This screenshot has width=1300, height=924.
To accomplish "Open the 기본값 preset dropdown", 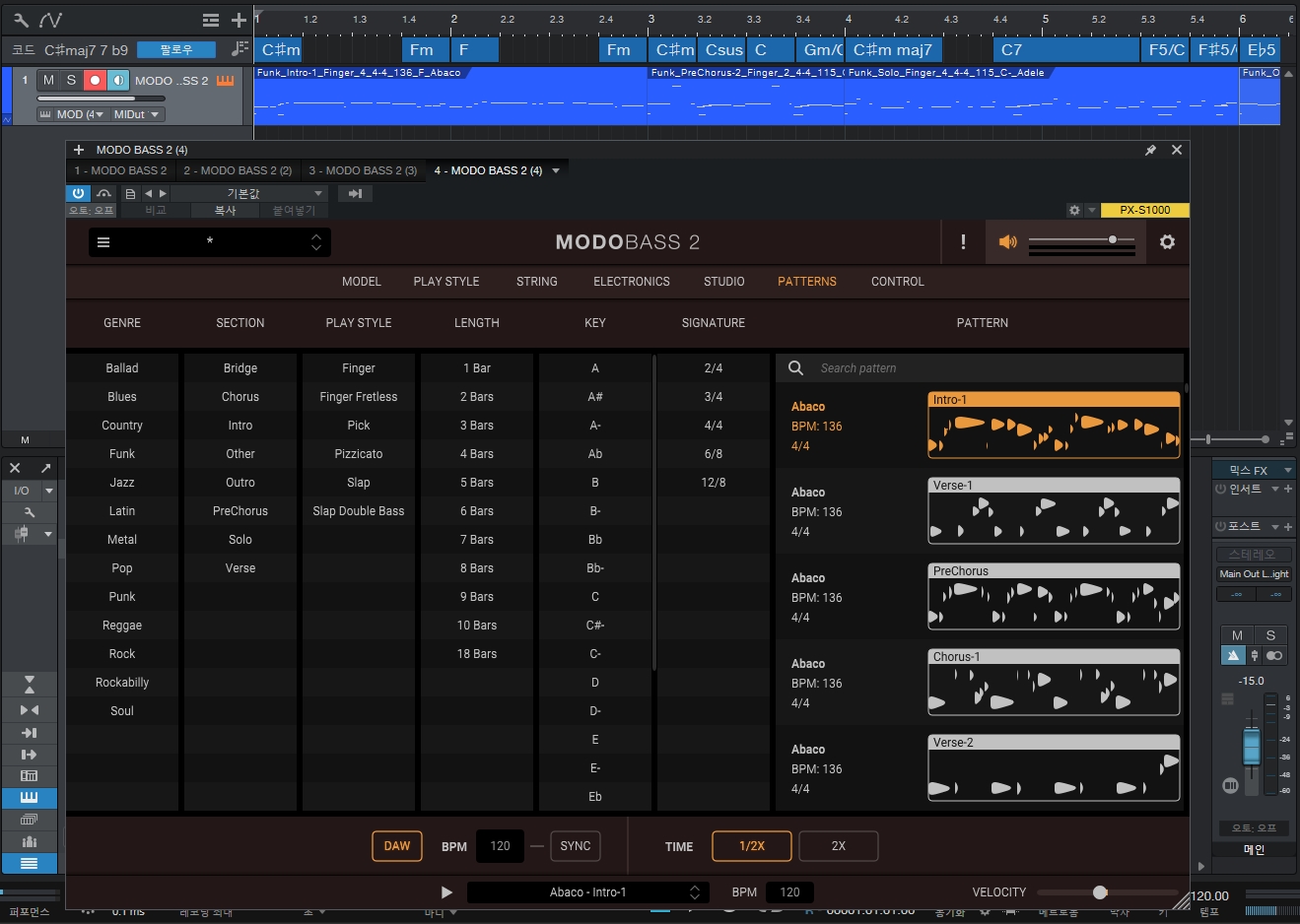I will pos(249,193).
